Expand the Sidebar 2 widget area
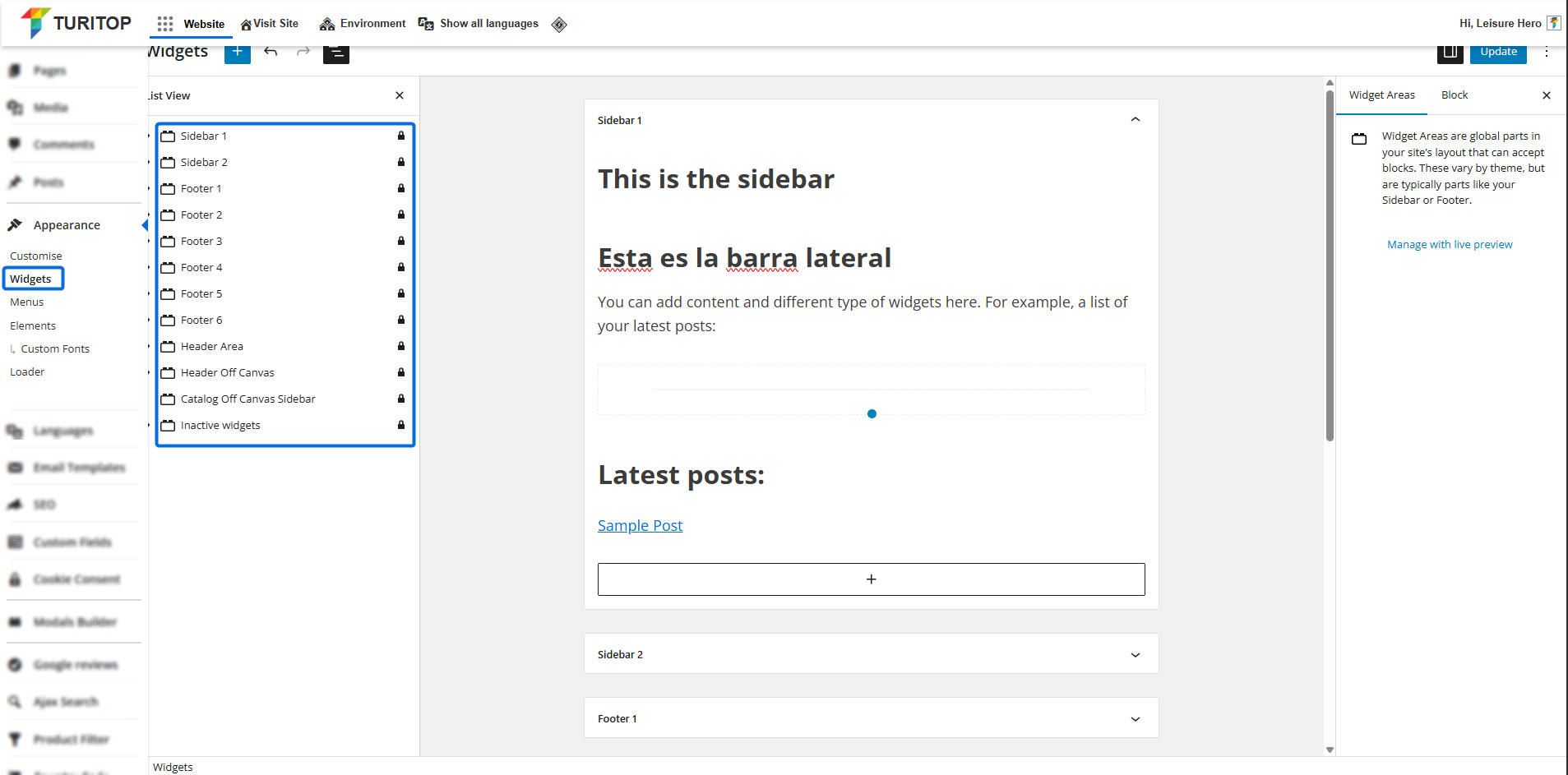The height and width of the screenshot is (775, 1568). point(1136,655)
